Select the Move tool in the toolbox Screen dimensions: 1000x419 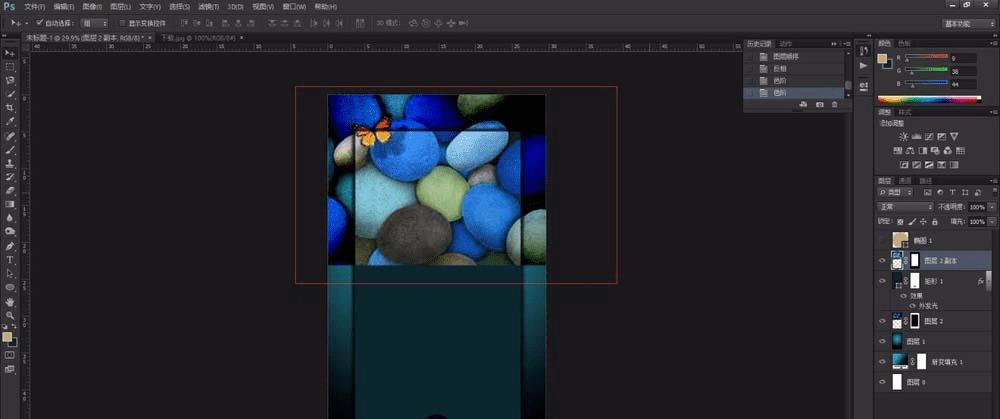(x=10, y=52)
